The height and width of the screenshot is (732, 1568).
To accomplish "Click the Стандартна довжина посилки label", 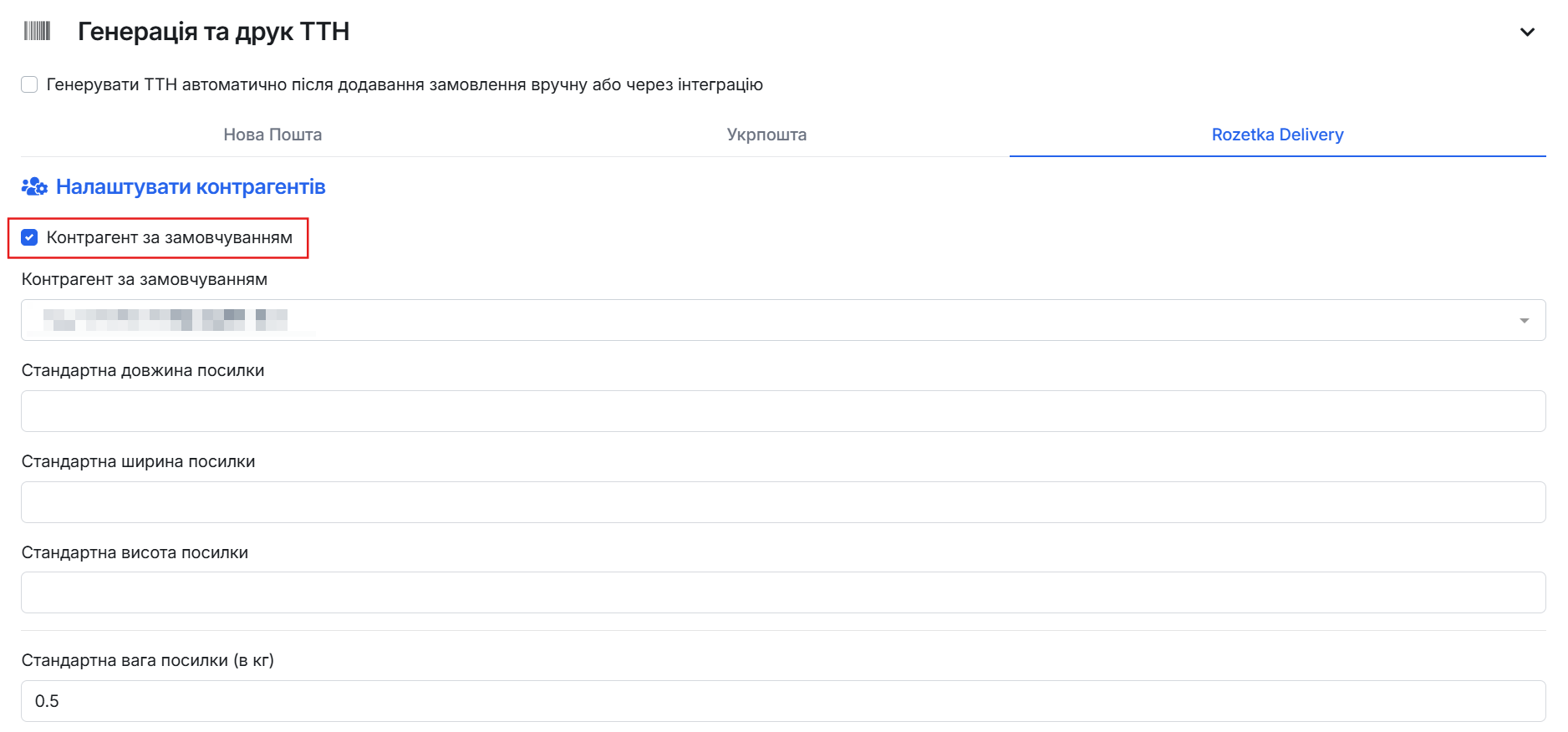I will pos(143,370).
